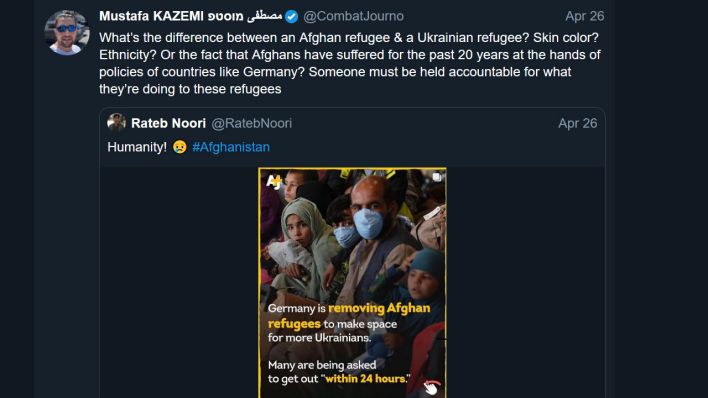Click the "for more Ukrainians" caption line
This screenshot has height=398, width=708.
click(319, 338)
